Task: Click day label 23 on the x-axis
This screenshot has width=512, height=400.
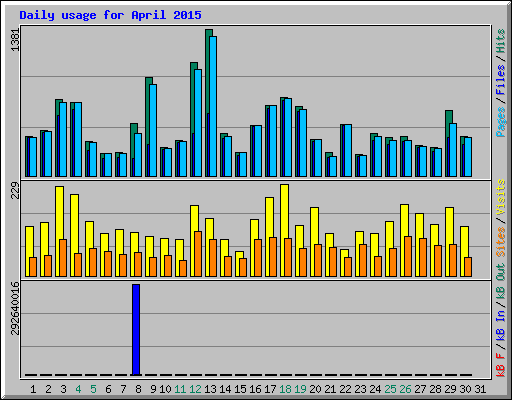Action: [x=360, y=389]
